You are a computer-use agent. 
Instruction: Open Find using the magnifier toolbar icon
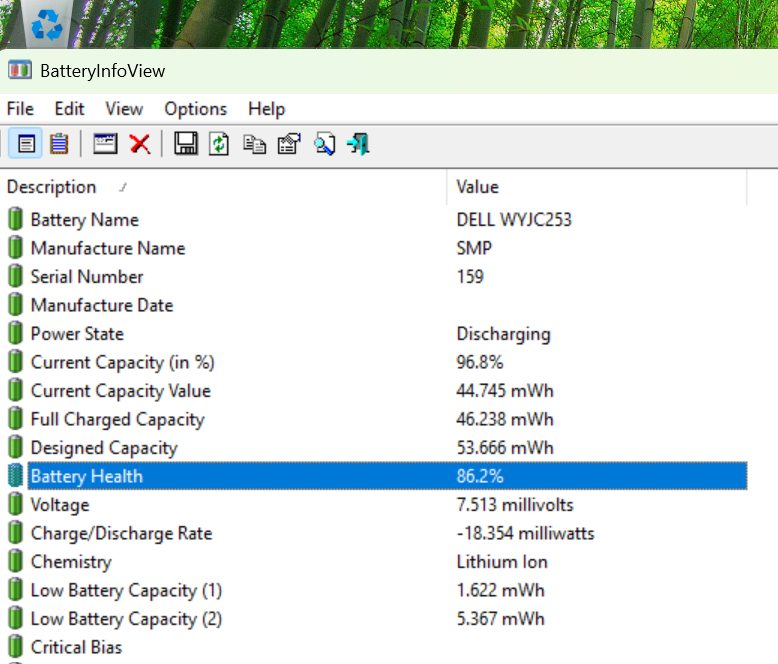(x=325, y=144)
